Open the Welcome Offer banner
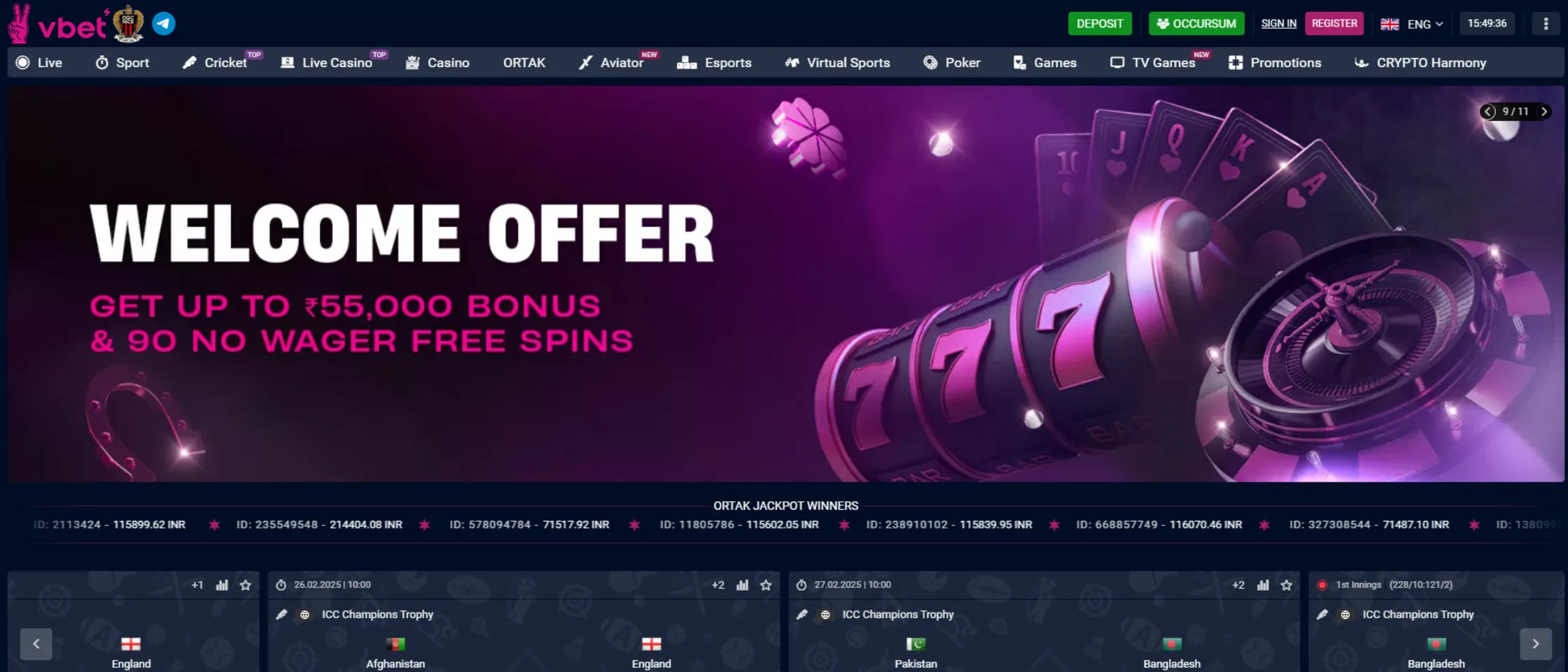 [785, 283]
